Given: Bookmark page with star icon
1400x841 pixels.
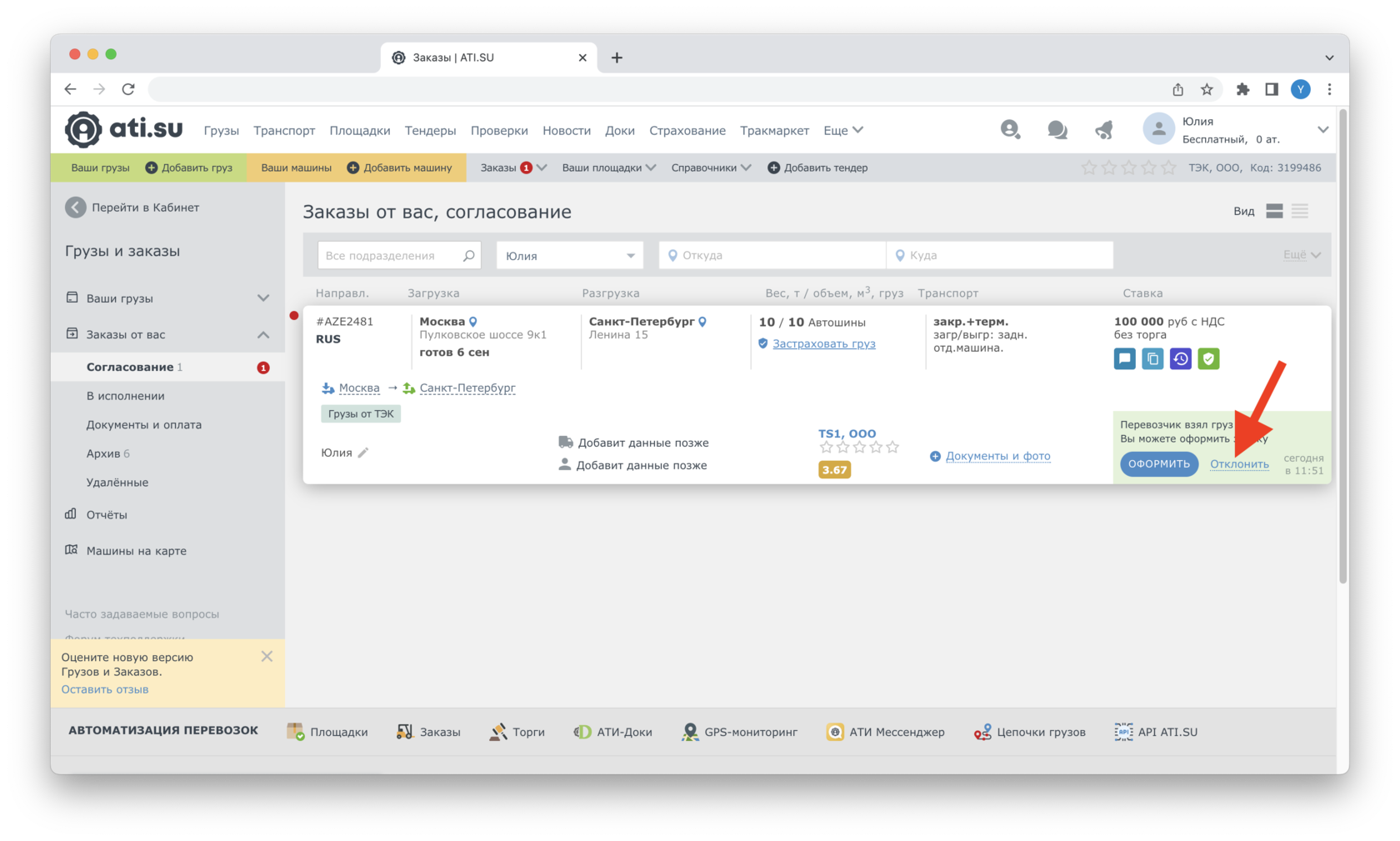Looking at the screenshot, I should pyautogui.click(x=1207, y=89).
